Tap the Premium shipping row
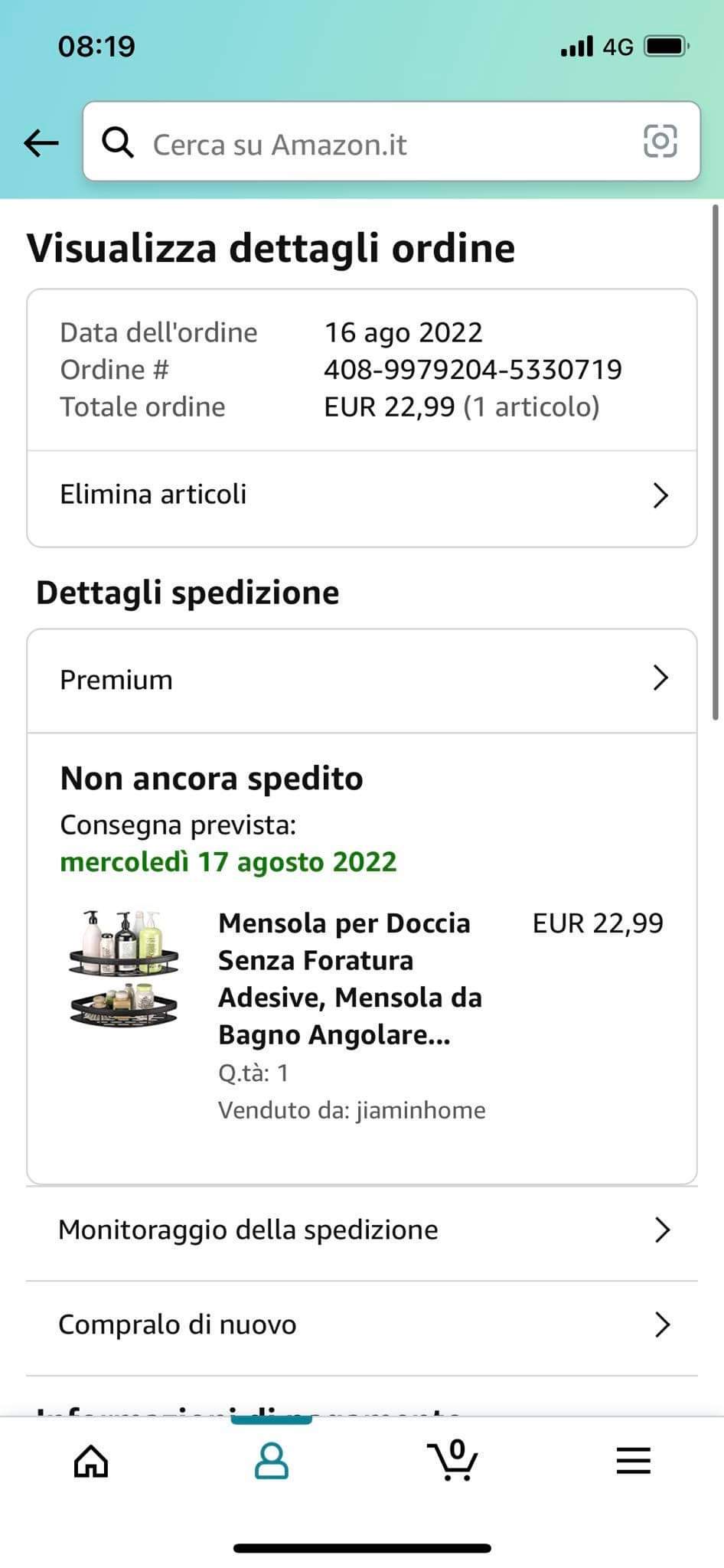 [x=117, y=680]
